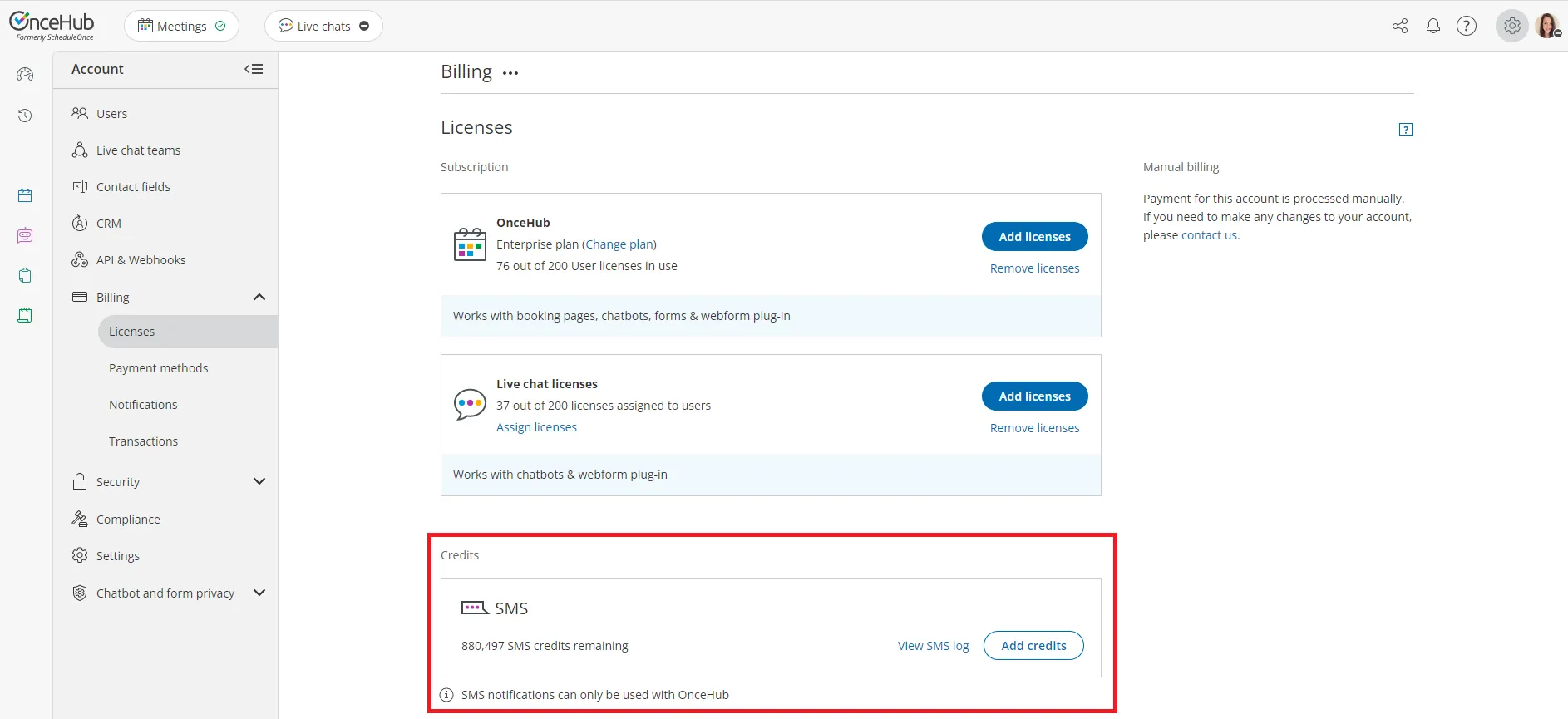Click the Add credits button
Image resolution: width=1568 pixels, height=719 pixels.
point(1033,646)
